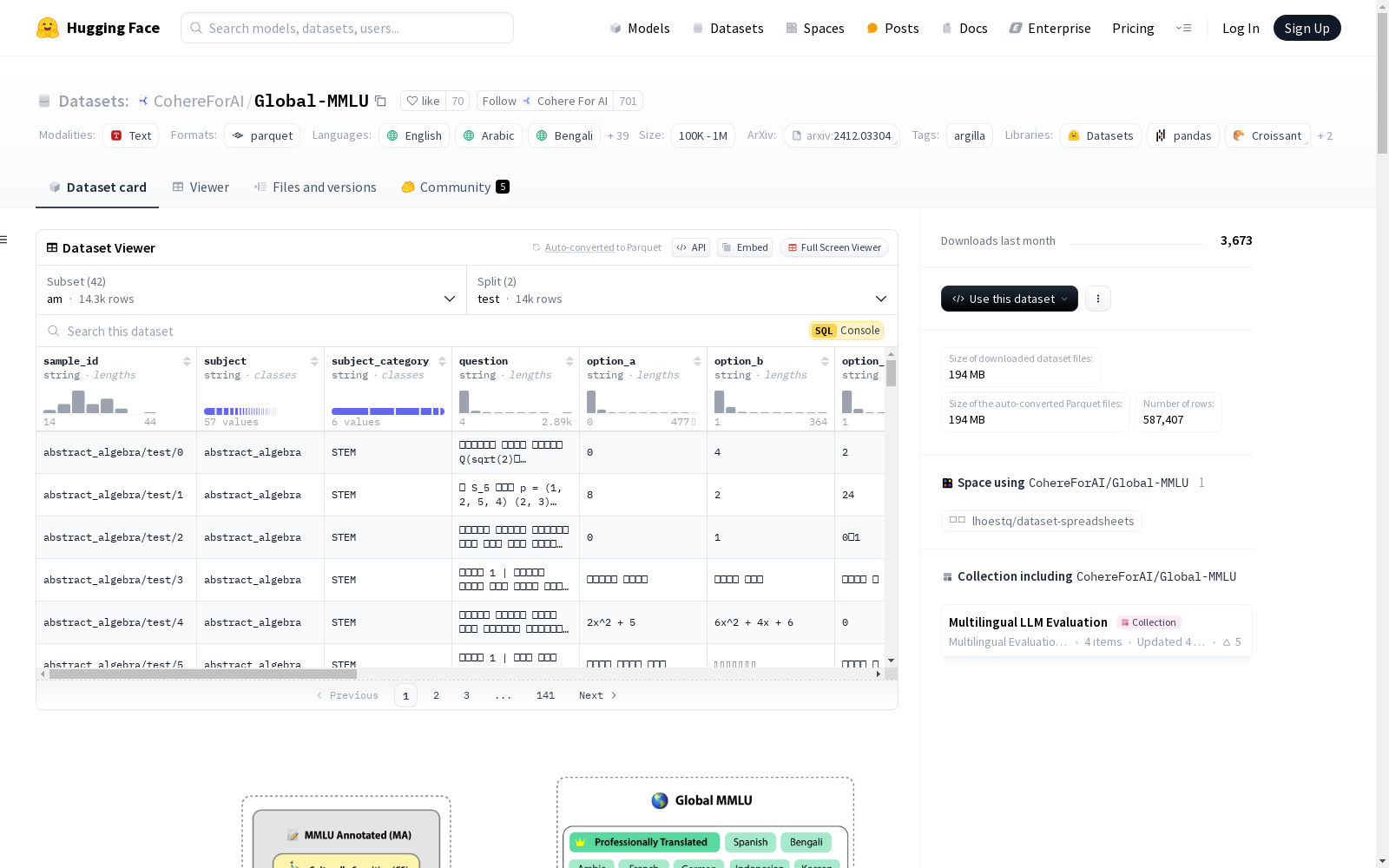Click the table's horizontal scrollbar
The image size is (1389, 868).
(202, 674)
